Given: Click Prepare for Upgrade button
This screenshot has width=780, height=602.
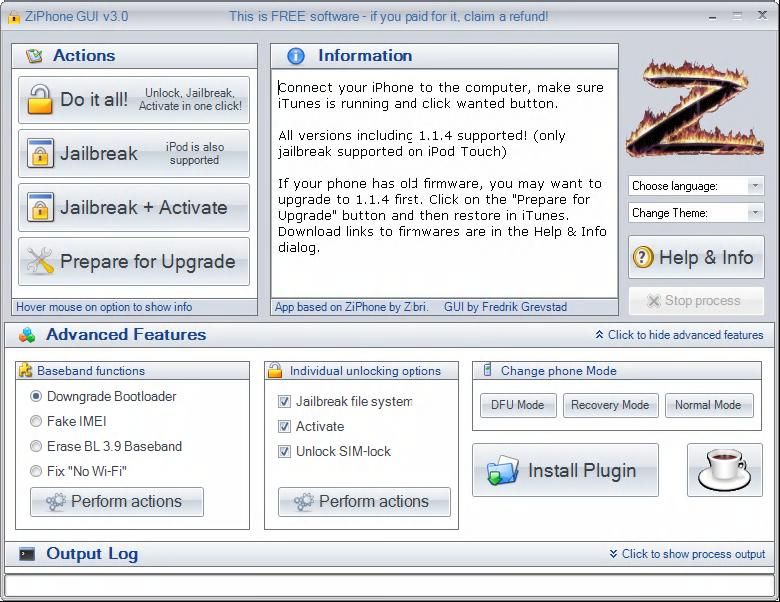Looking at the screenshot, I should pos(134,262).
